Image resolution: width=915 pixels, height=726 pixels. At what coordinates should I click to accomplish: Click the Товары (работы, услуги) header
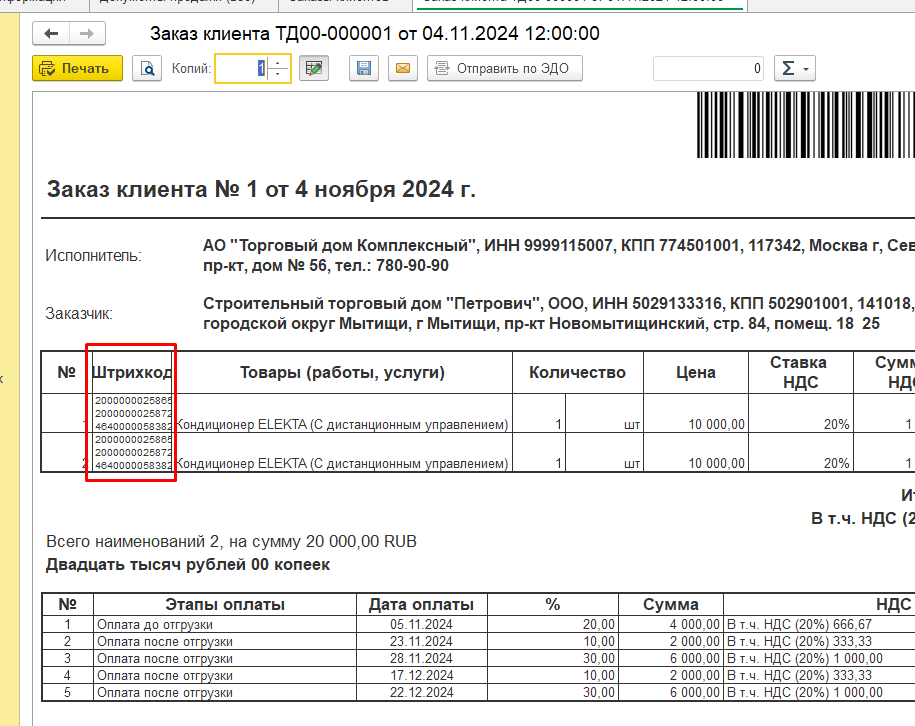click(x=343, y=372)
